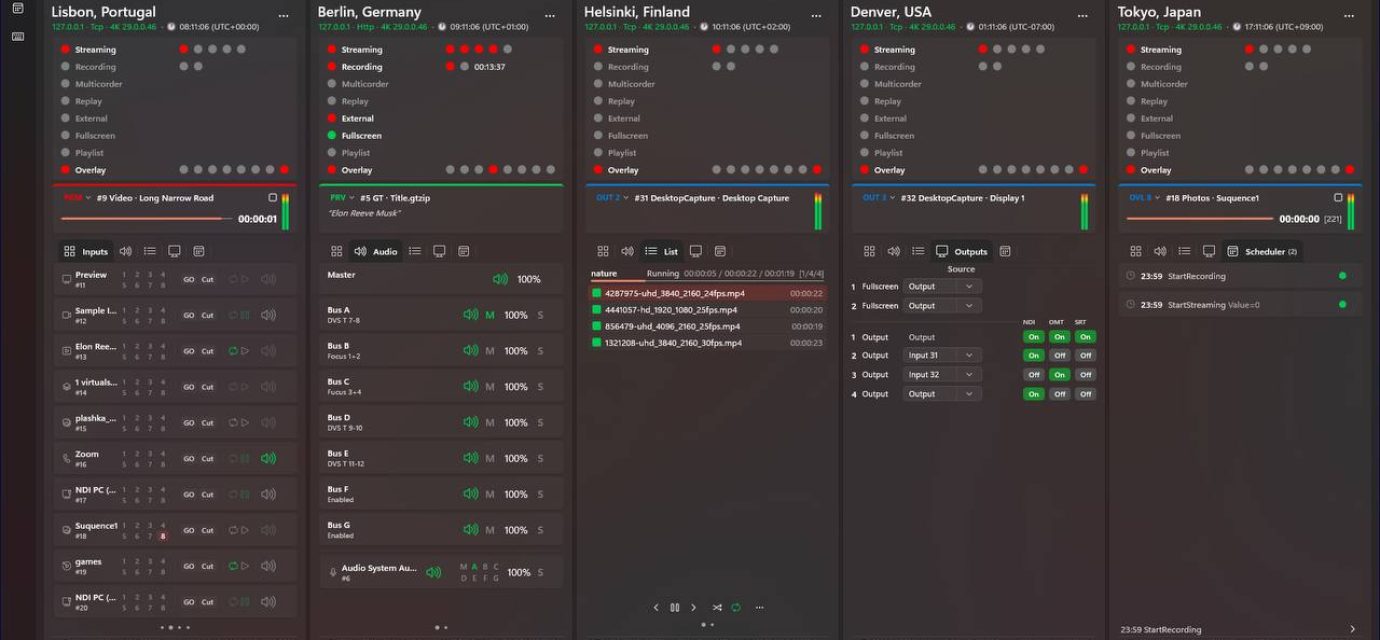The width and height of the screenshot is (1380, 640).
Task: Switch to the Outputs tab in Berlin panel
Action: click(439, 252)
